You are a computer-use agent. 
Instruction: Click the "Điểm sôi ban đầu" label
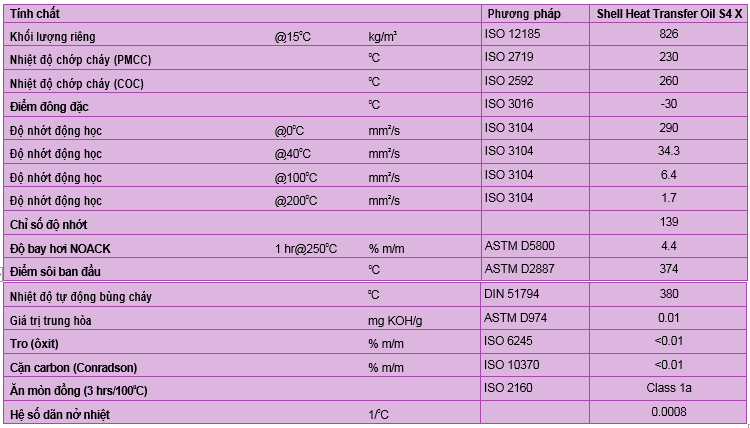(56, 271)
